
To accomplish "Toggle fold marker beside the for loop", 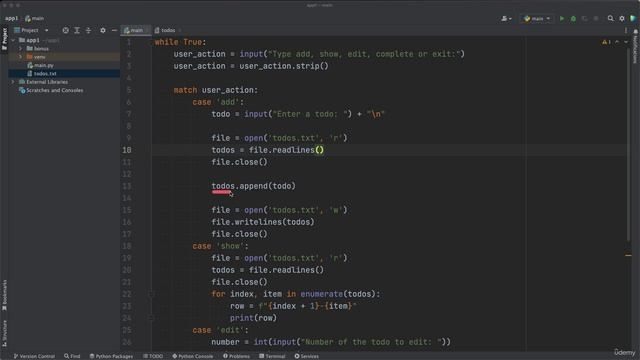I will (151, 294).
